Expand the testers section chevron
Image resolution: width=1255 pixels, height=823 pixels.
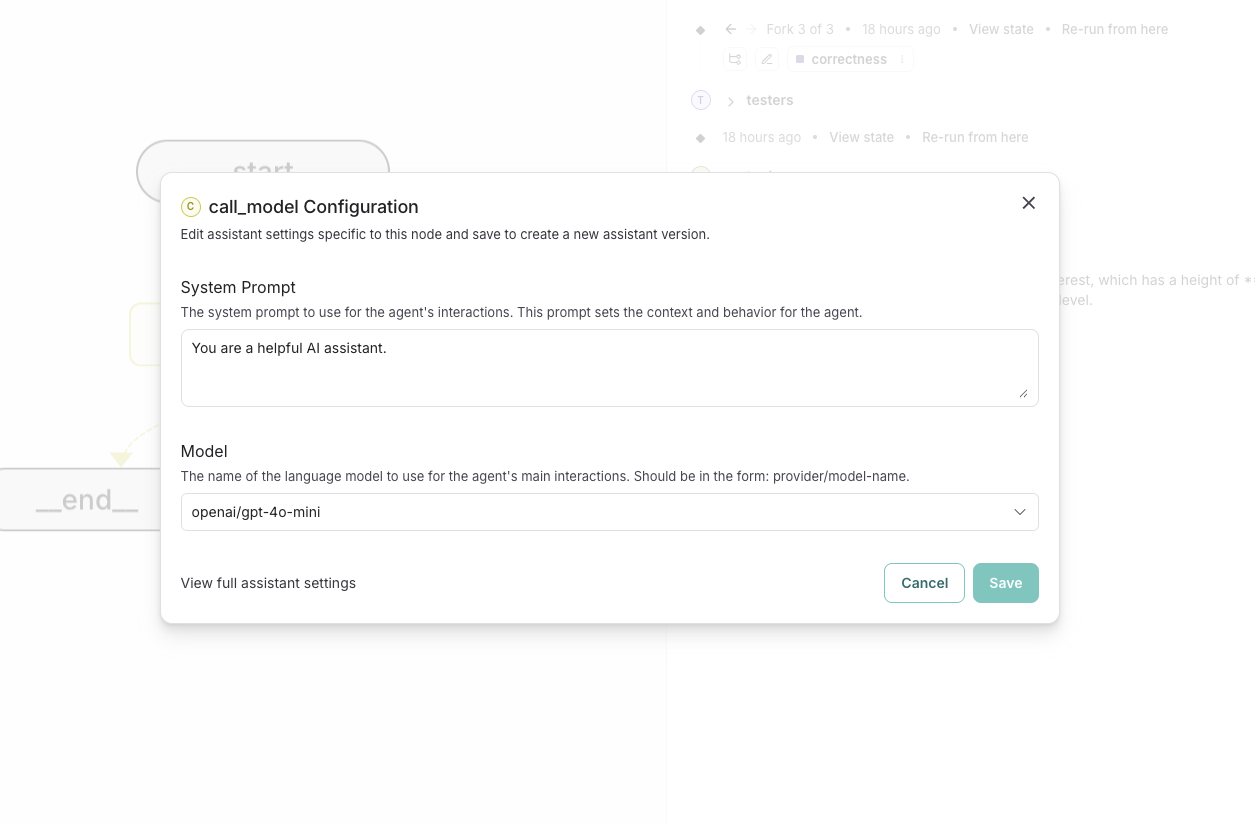[x=731, y=101]
